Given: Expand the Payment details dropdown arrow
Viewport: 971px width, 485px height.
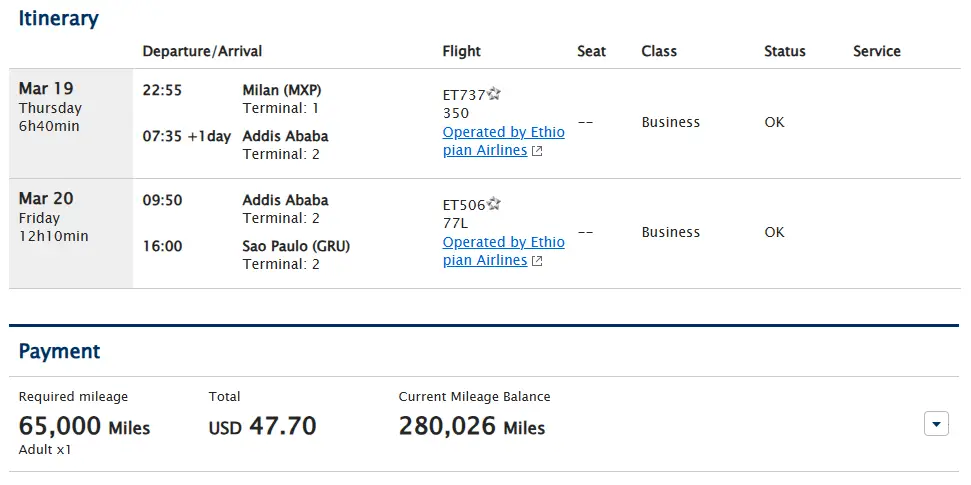Looking at the screenshot, I should (x=935, y=424).
